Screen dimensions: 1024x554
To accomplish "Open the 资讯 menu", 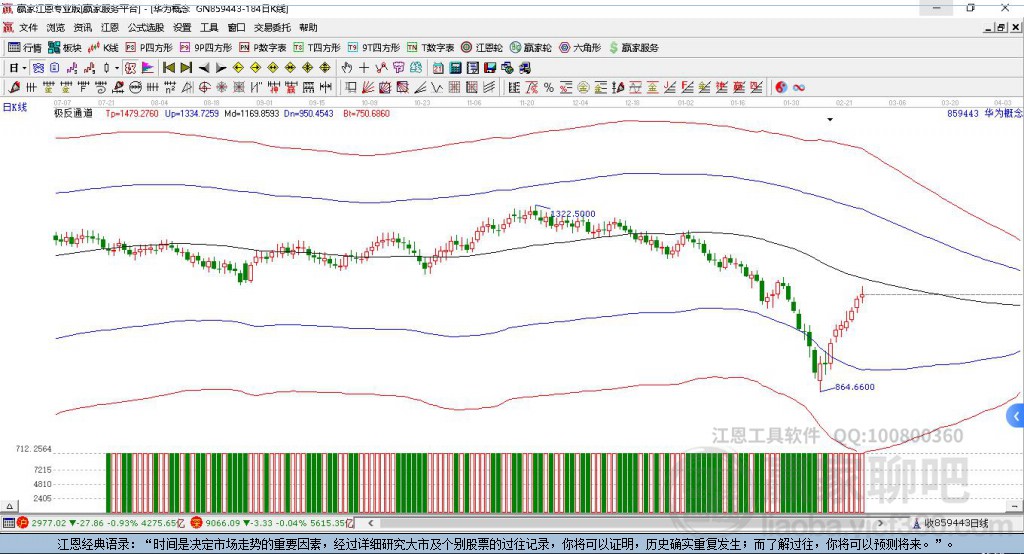I will 82,27.
